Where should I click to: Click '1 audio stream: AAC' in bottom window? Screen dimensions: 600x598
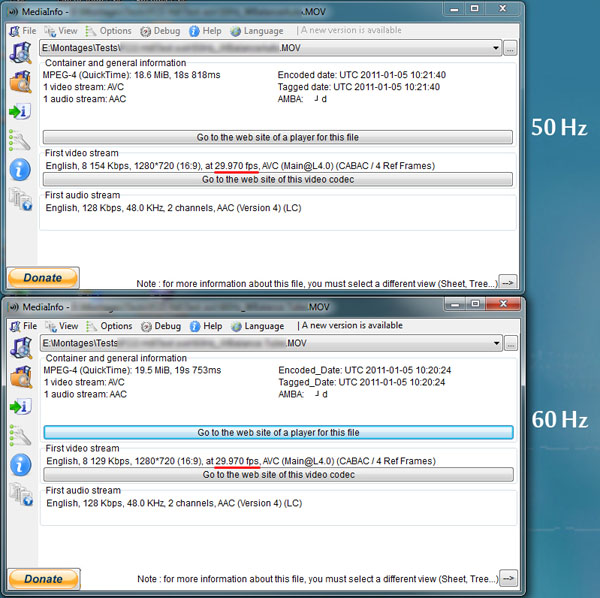pos(85,394)
